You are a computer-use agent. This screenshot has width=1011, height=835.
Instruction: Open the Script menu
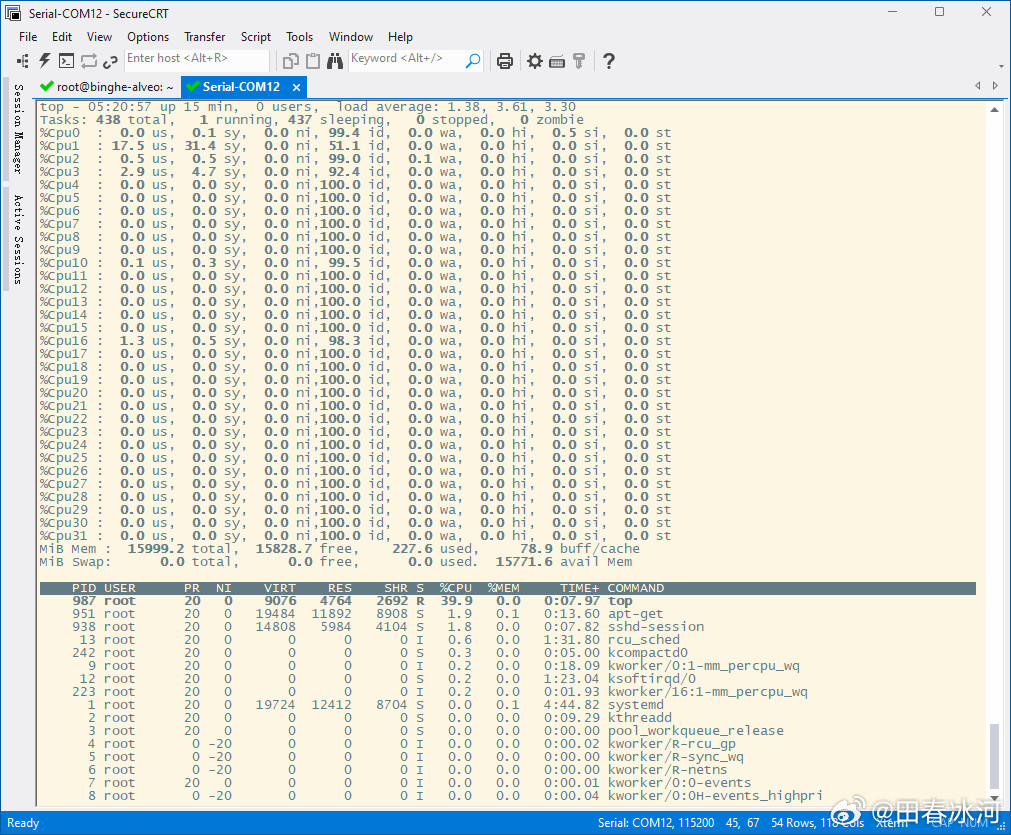pyautogui.click(x=256, y=37)
